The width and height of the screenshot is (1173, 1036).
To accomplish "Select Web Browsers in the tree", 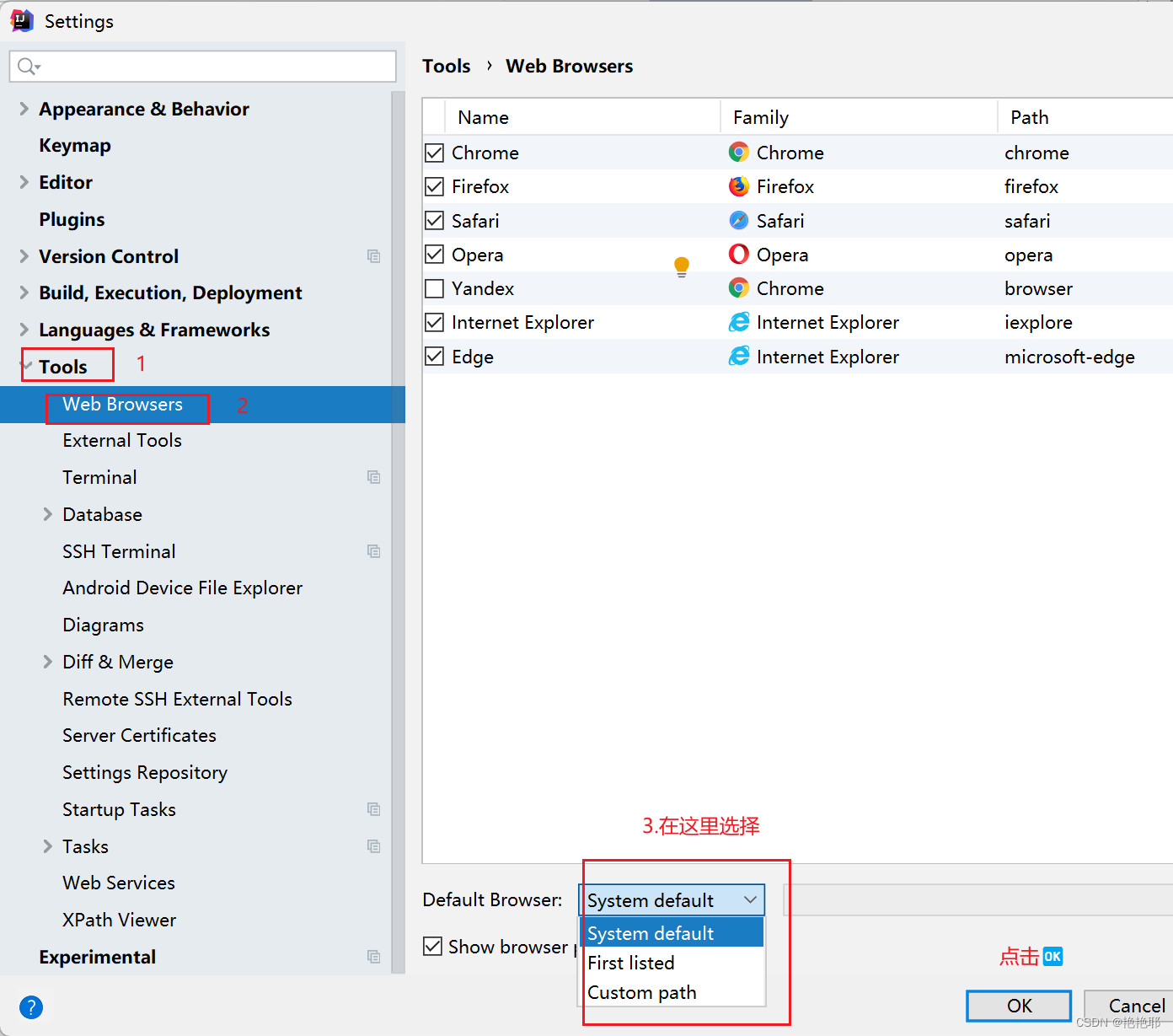I will coord(202,405).
